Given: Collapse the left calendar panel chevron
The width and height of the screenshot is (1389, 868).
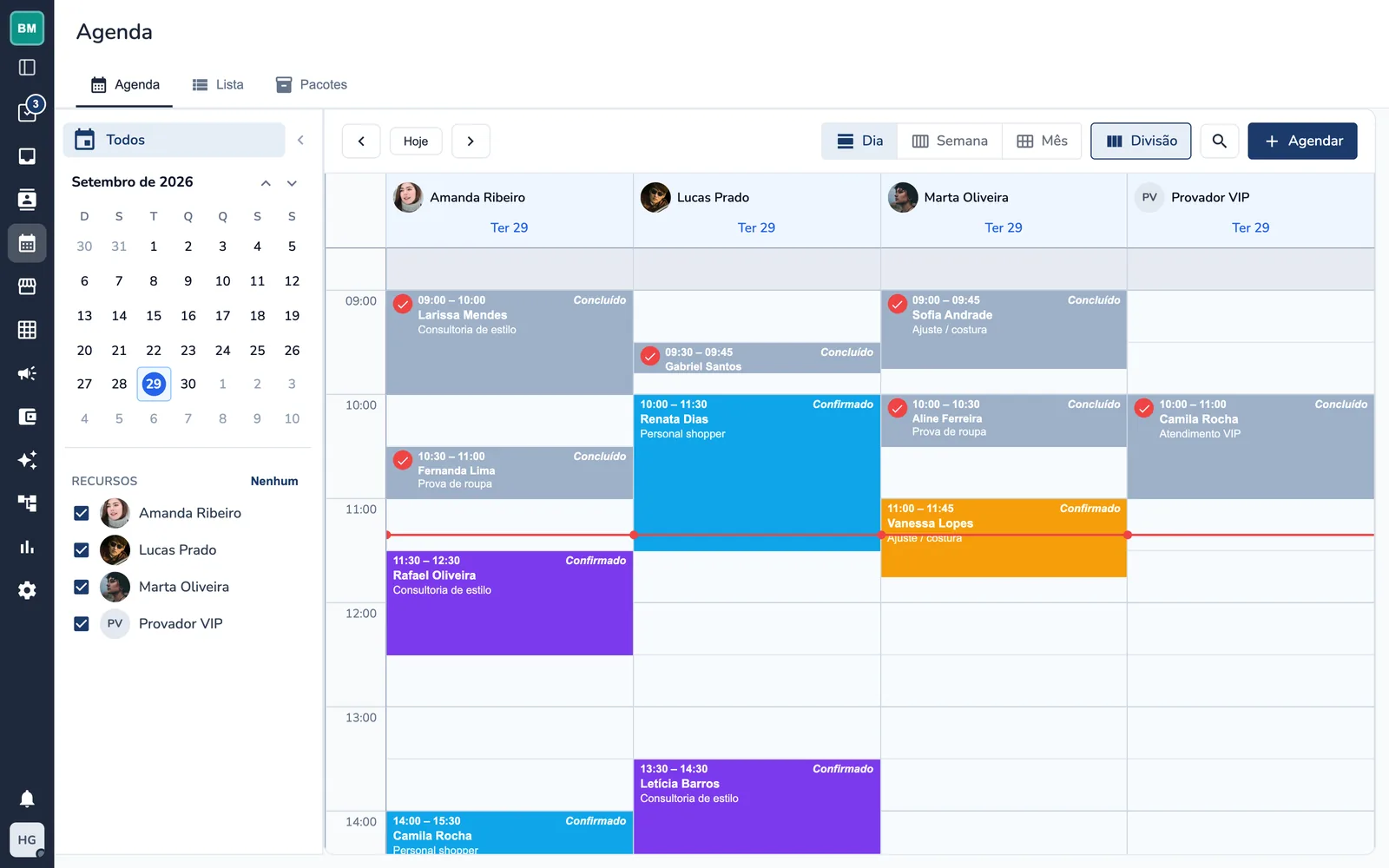Looking at the screenshot, I should click(300, 140).
